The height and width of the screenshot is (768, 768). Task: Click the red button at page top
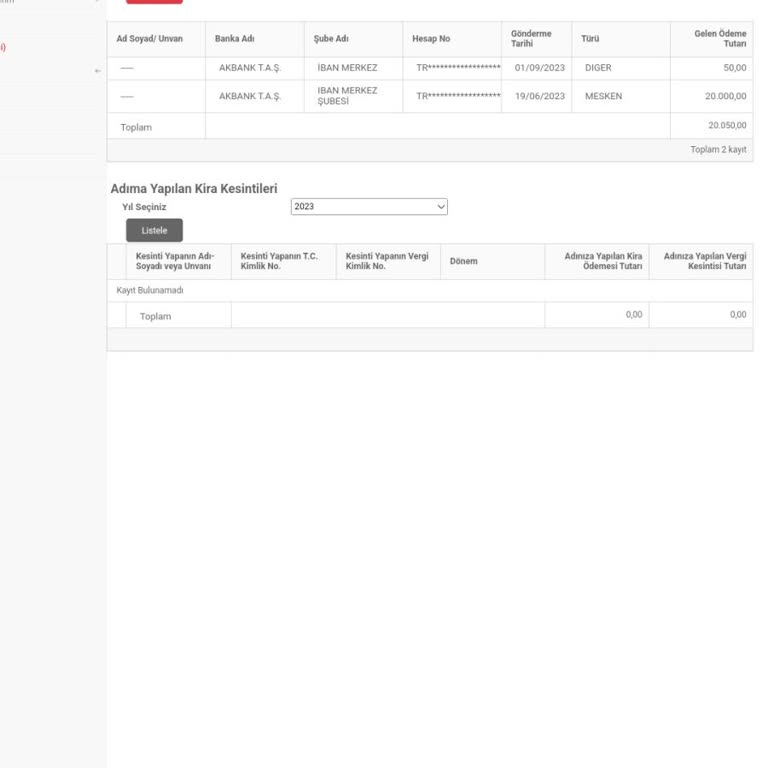(154, 2)
